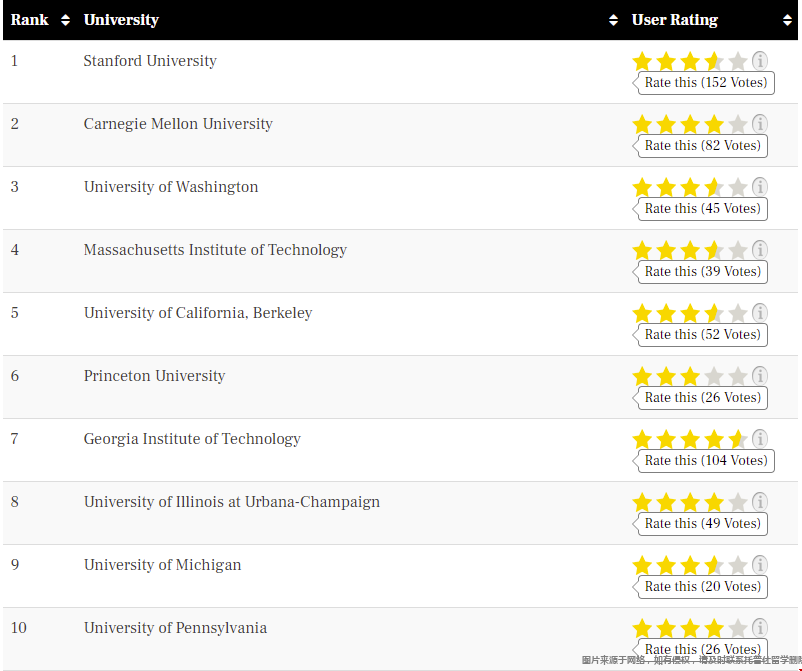The image size is (802, 671).
Task: Open info icon for University of Washington
Action: click(760, 187)
